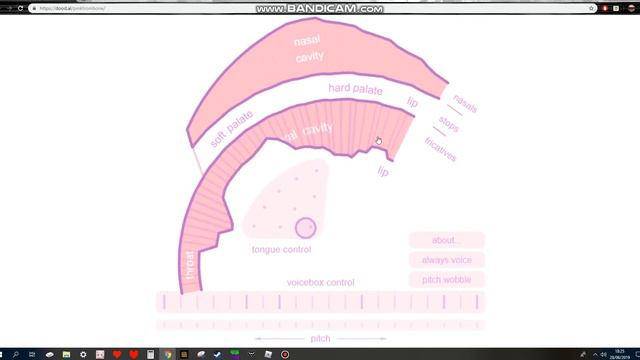This screenshot has height=360, width=640.
Task: Toggle the pitch wobble button
Action: coord(447,280)
